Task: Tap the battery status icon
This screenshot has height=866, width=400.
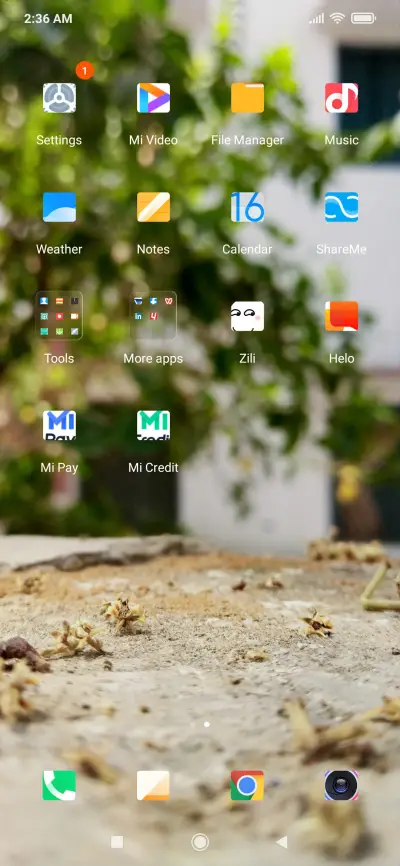Action: click(x=364, y=18)
